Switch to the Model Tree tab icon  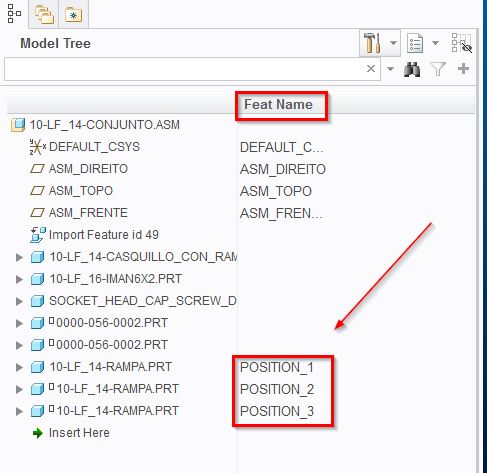coord(14,14)
